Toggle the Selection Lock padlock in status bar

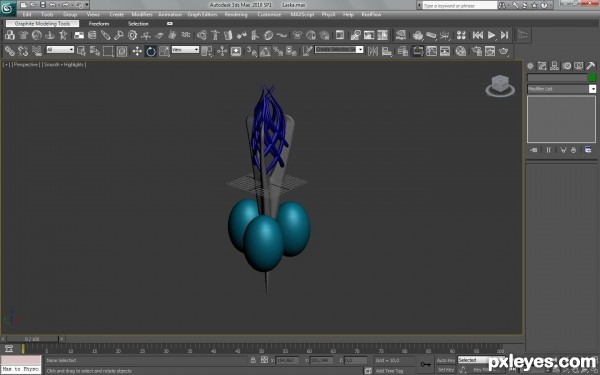click(253, 360)
